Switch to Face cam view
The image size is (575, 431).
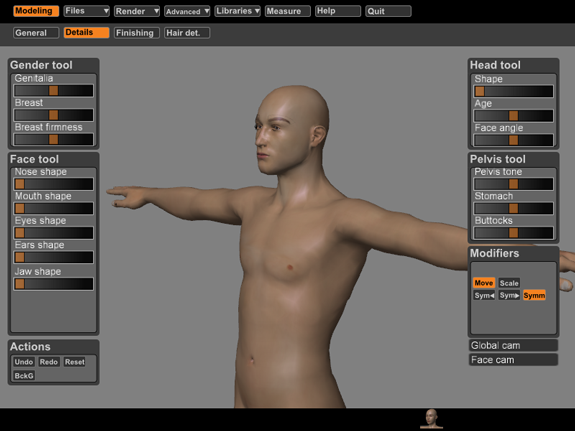(x=513, y=360)
